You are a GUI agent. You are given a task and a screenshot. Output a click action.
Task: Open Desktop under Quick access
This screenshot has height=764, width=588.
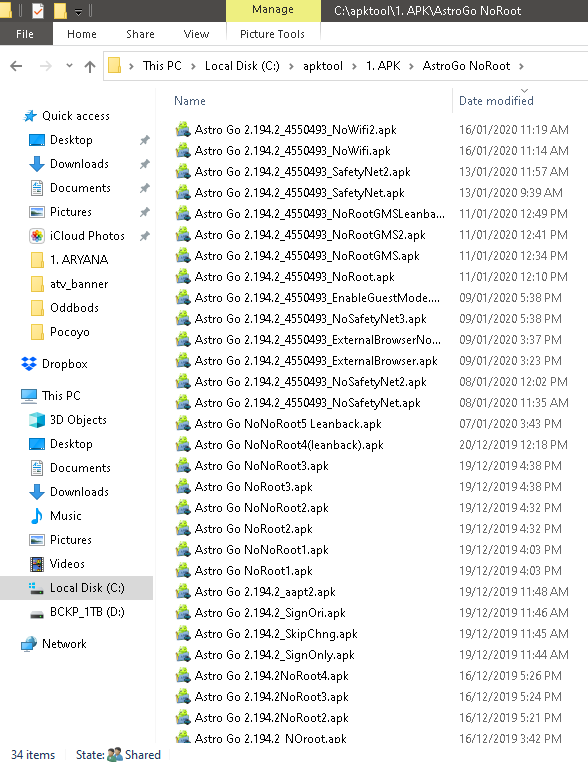(71, 140)
